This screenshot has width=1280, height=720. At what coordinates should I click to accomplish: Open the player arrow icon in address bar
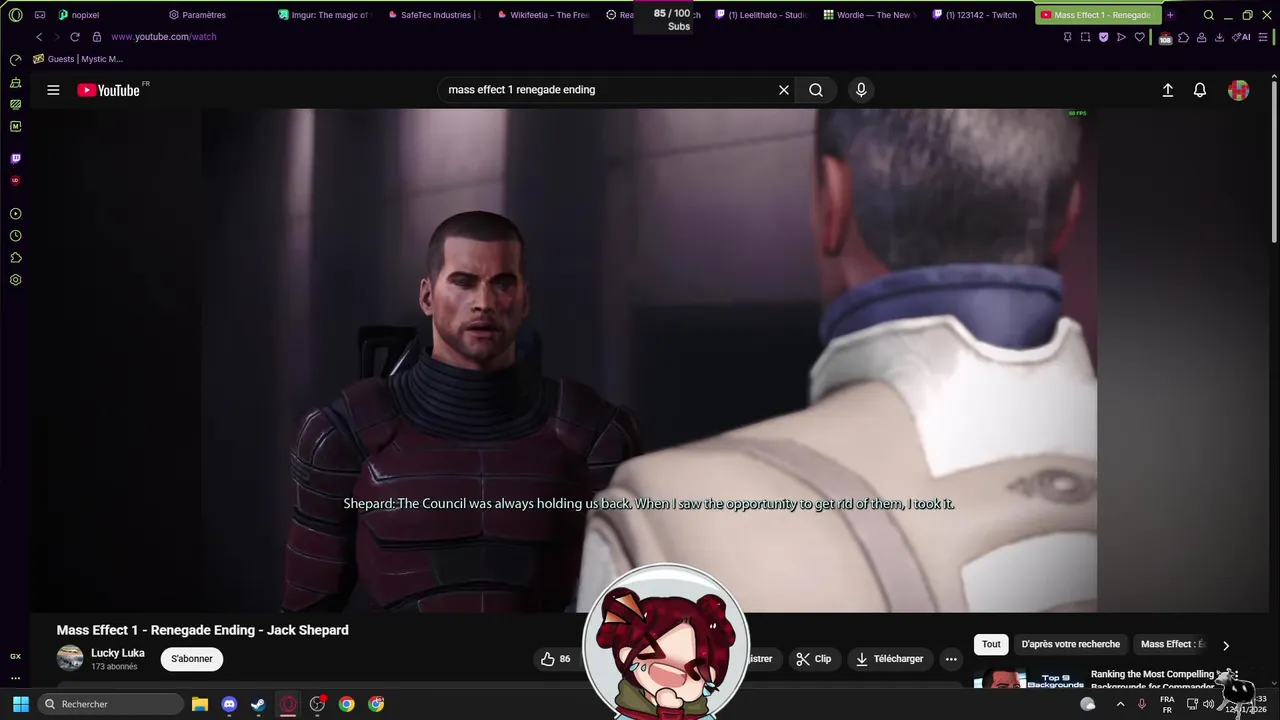(1121, 37)
